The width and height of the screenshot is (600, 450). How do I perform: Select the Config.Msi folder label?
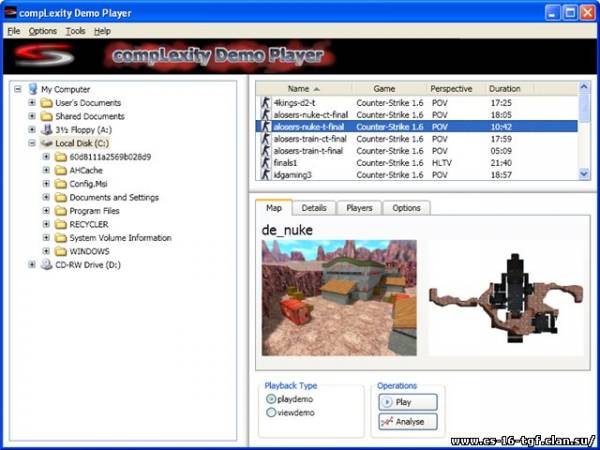click(x=88, y=184)
